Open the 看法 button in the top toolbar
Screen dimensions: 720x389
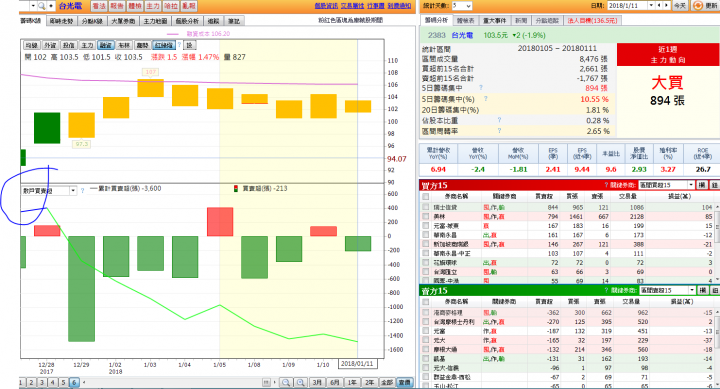coord(99,6)
